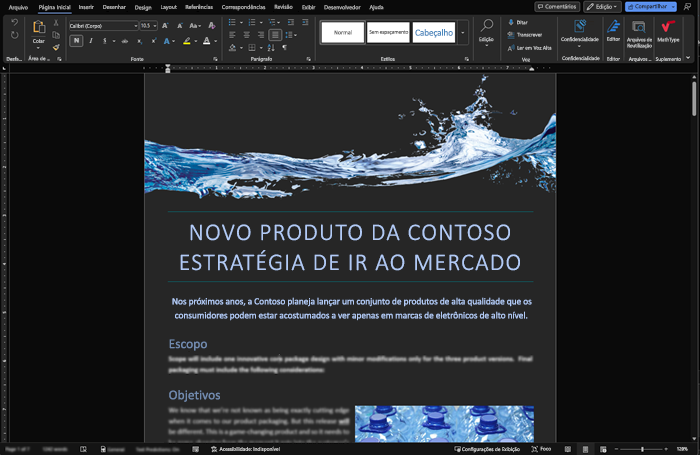Screen dimensions: 700x455
Task: Apply the Normal style
Action: tap(343, 33)
